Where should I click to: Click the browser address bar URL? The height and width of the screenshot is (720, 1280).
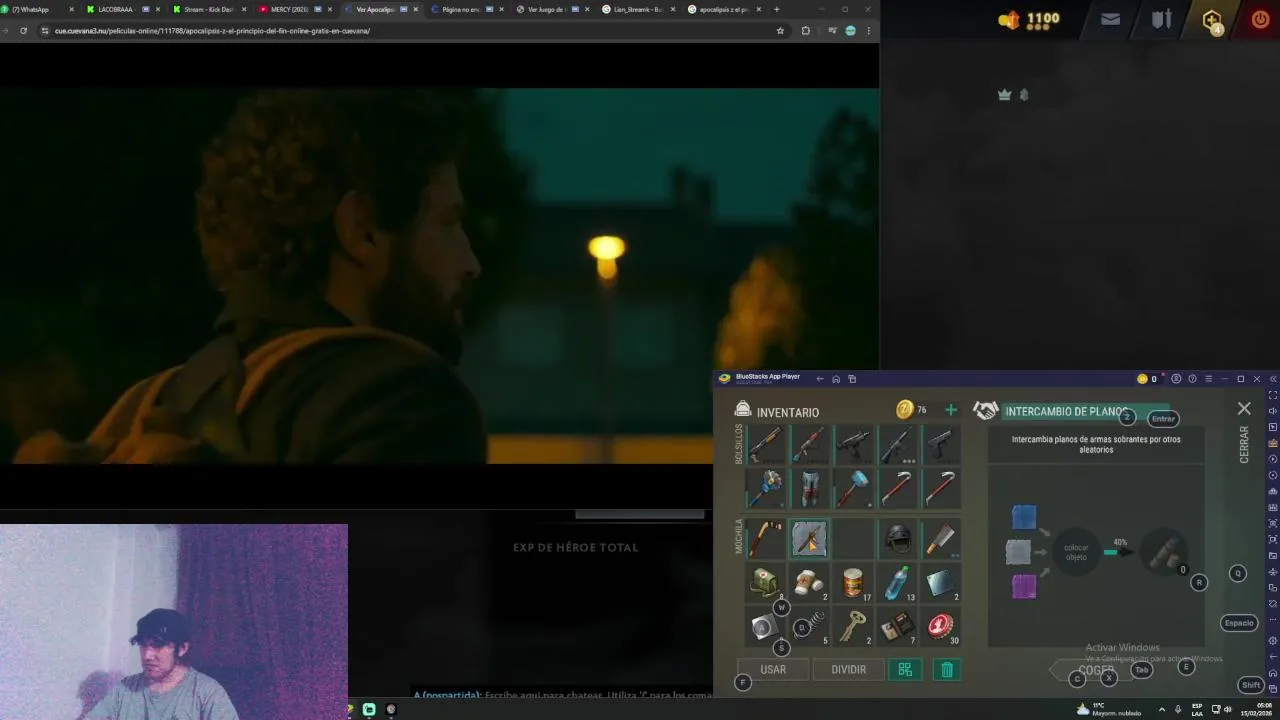(212, 31)
